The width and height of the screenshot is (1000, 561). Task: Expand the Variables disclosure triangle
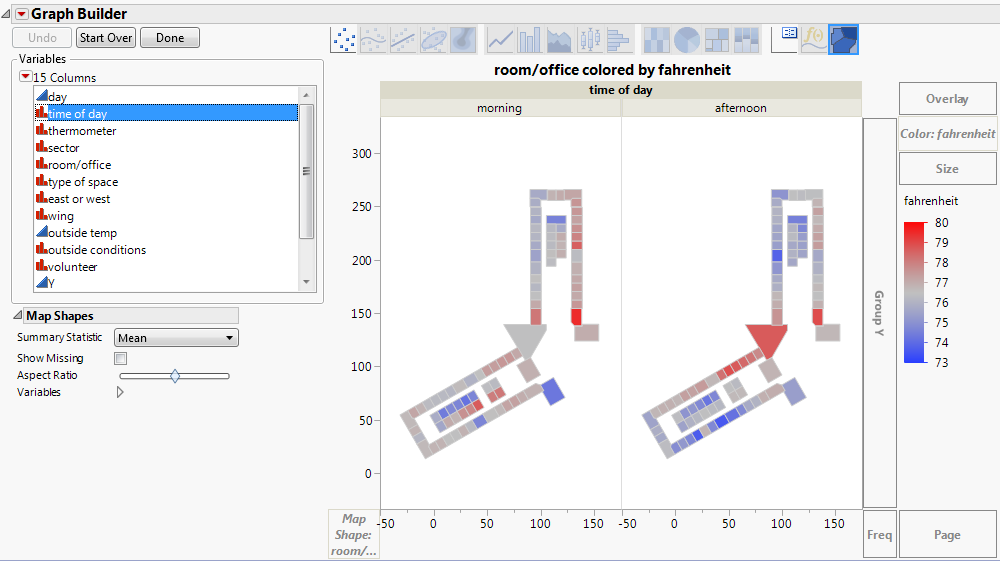click(x=121, y=393)
